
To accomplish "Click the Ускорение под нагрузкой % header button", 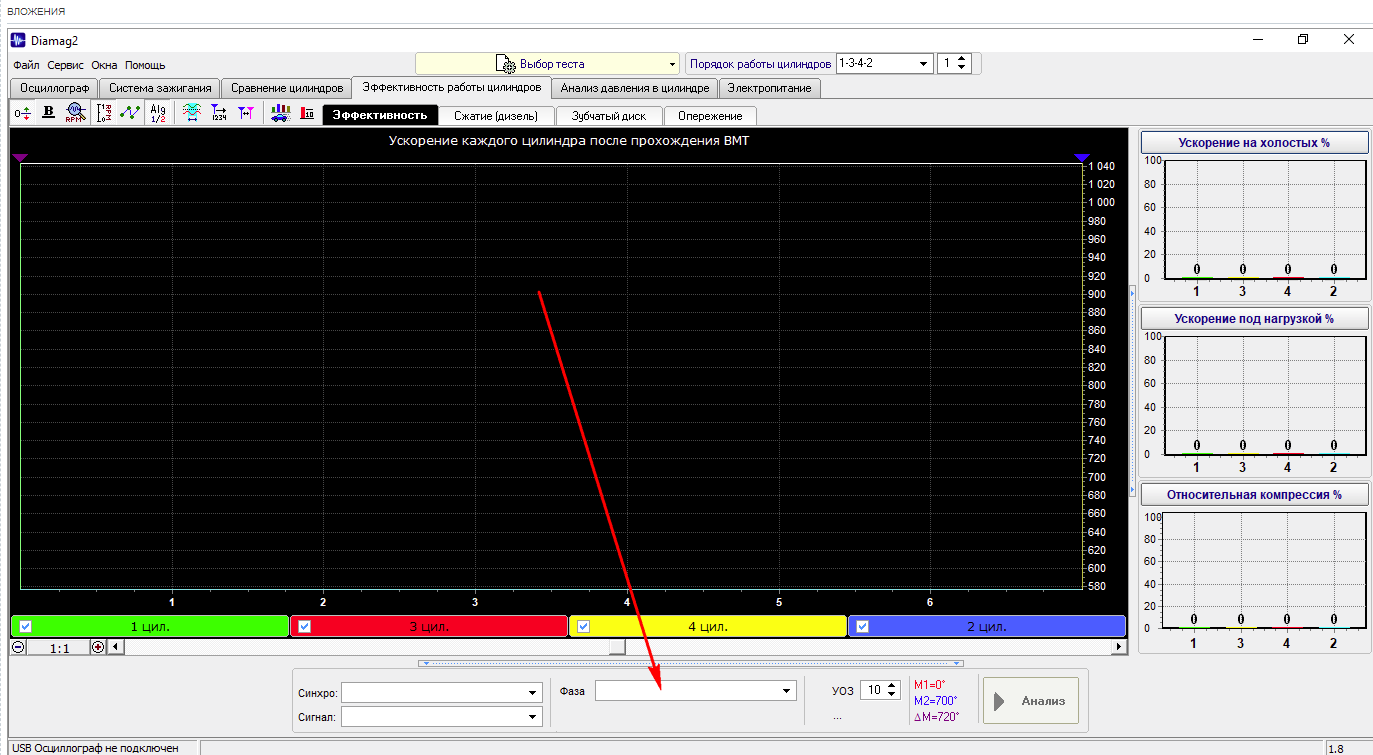I will click(x=1254, y=318).
